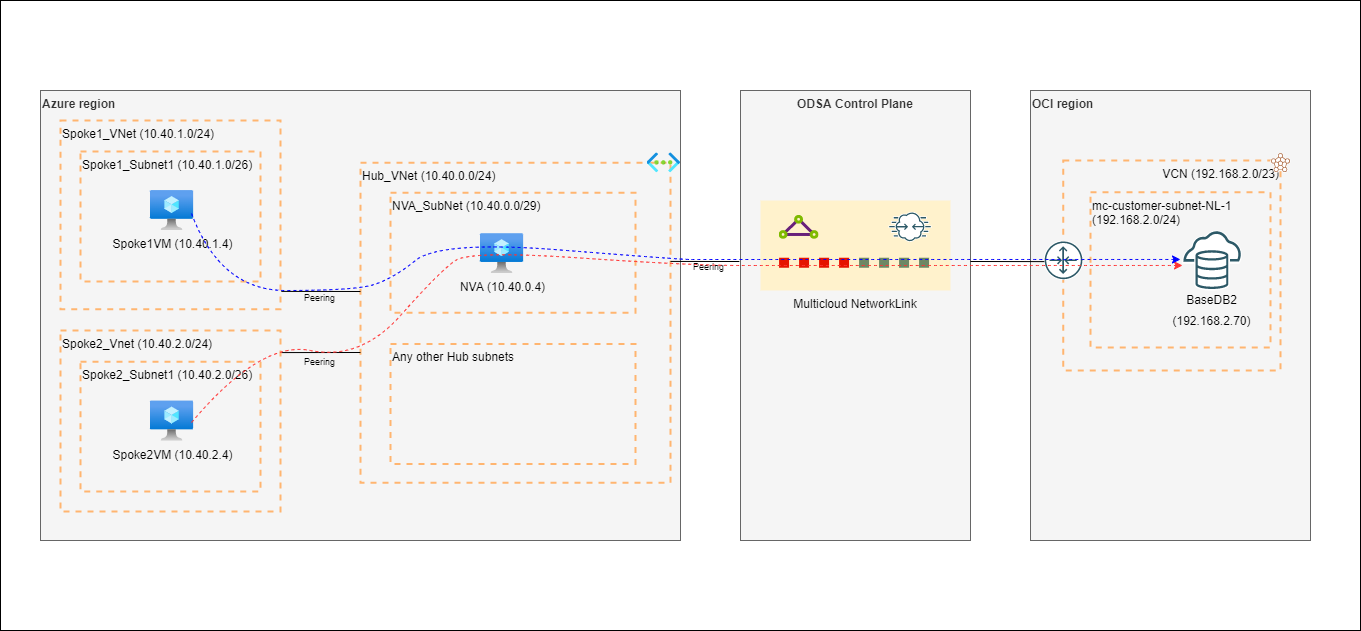Click the ODSA Control Plane title
Viewport: 1361px width, 631px height.
(x=853, y=103)
